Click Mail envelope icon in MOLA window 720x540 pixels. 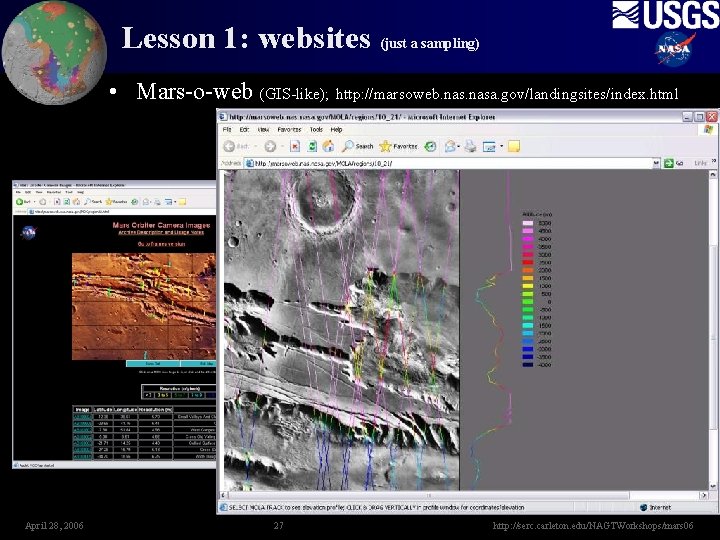tap(450, 146)
